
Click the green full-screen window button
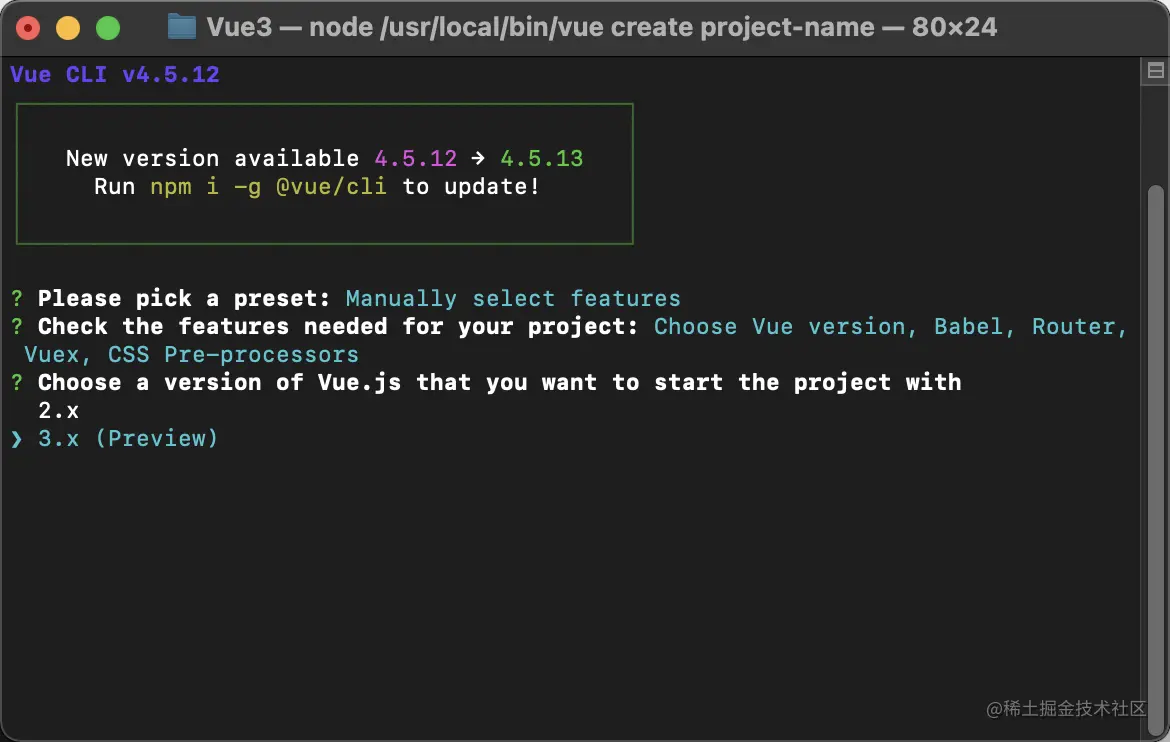(108, 28)
